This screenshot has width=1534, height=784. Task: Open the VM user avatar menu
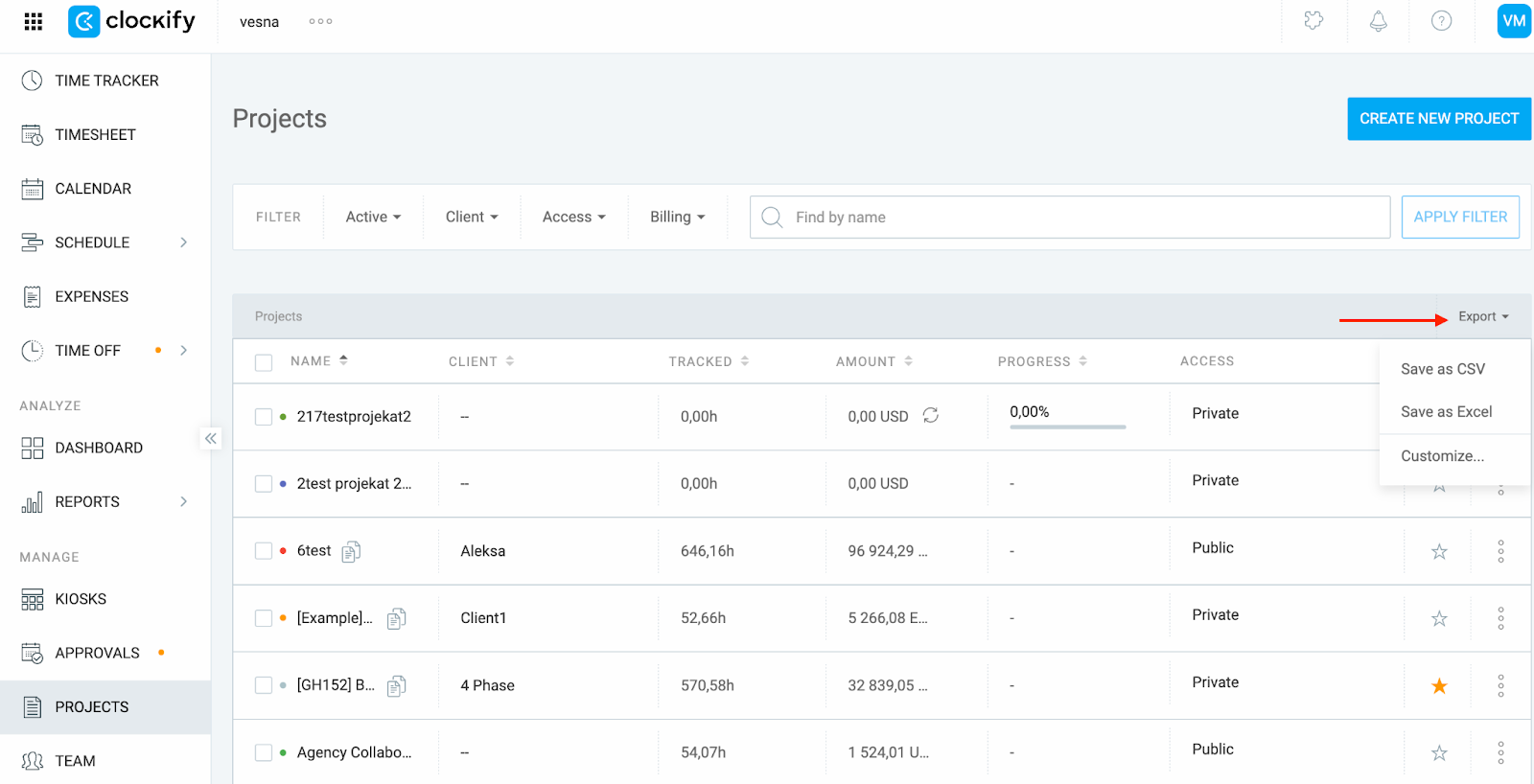[x=1514, y=21]
